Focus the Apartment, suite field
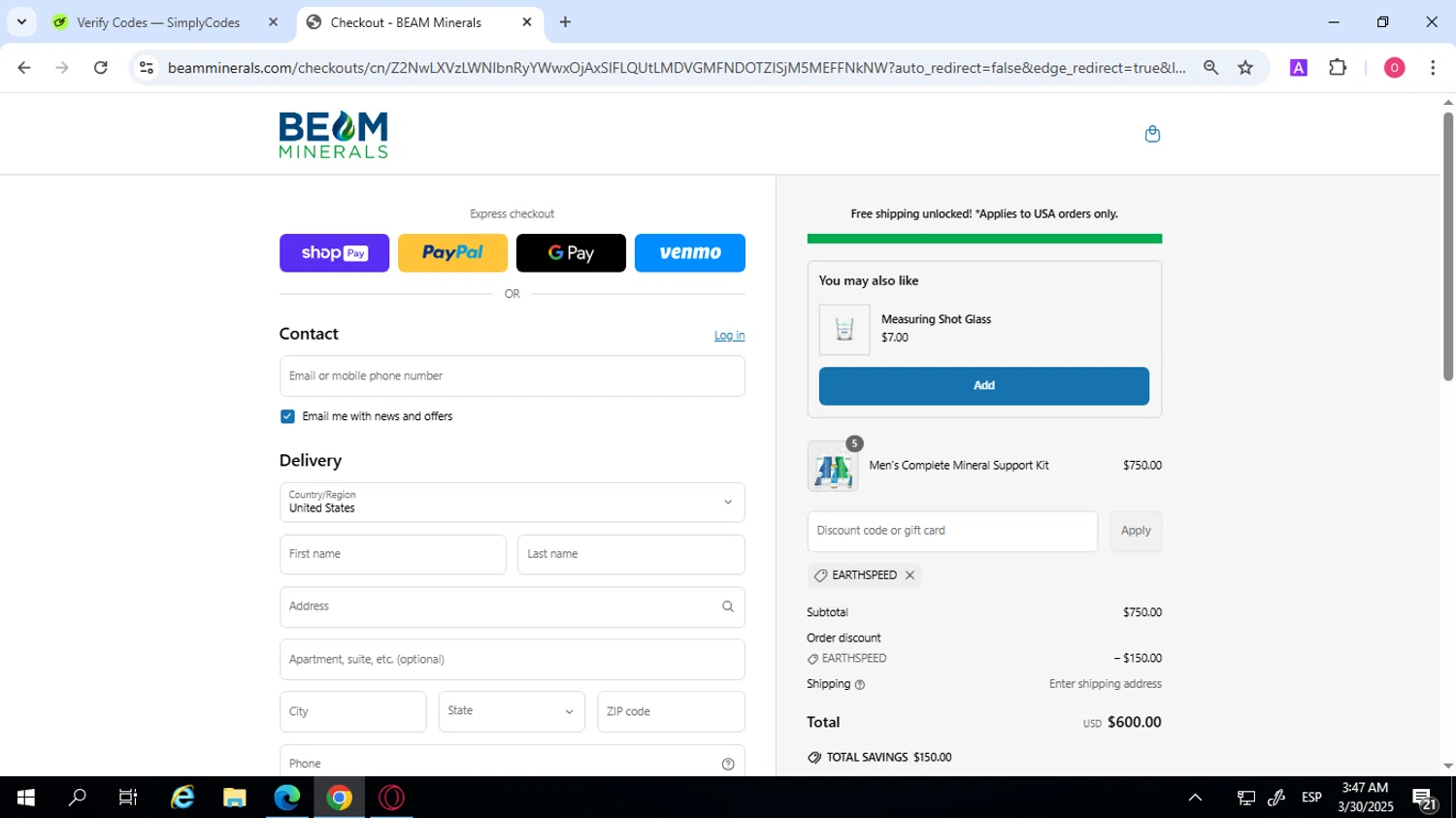 coord(512,660)
